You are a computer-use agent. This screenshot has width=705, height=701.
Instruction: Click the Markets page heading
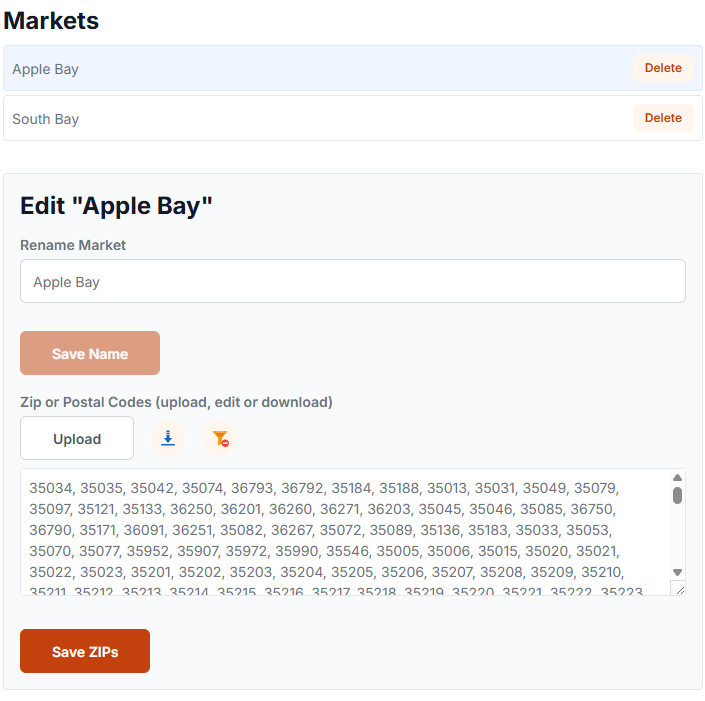52,20
